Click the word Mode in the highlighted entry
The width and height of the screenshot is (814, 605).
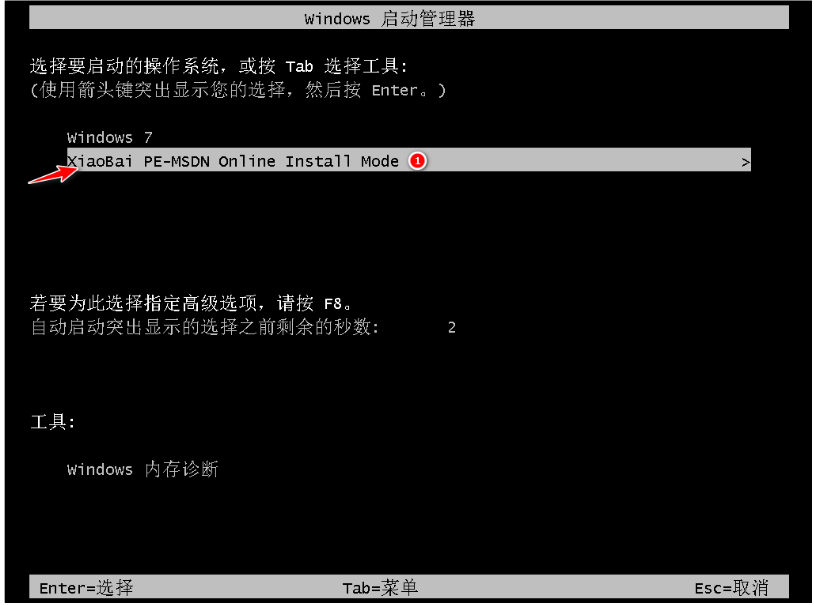(379, 161)
